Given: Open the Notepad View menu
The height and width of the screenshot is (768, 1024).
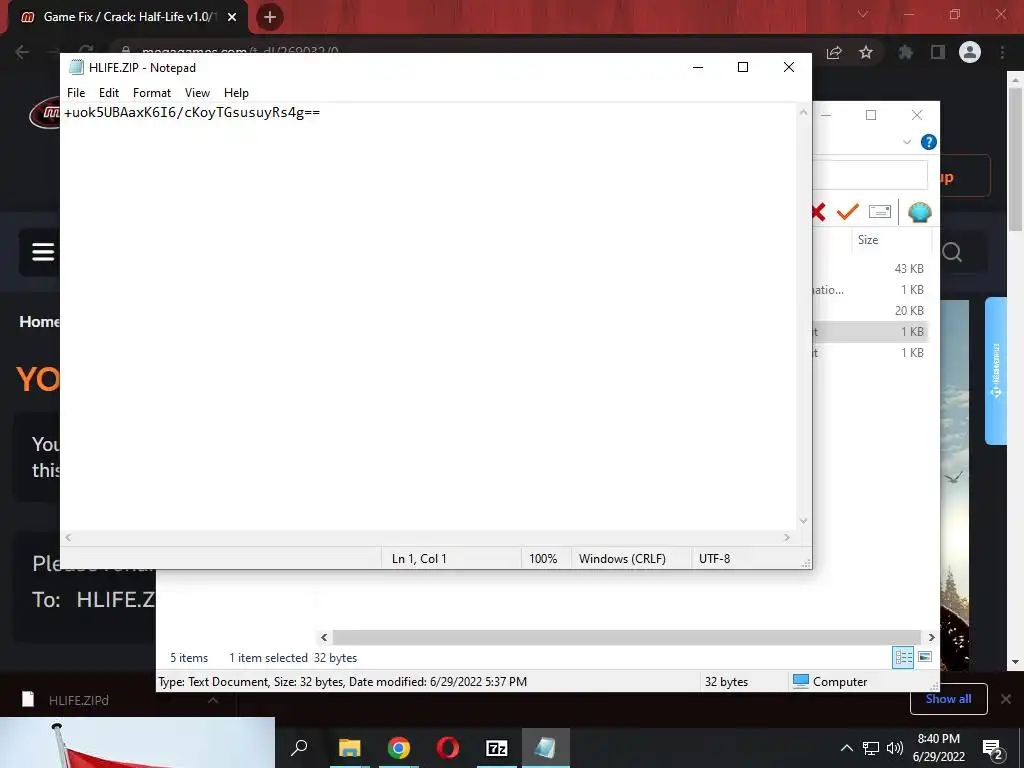Looking at the screenshot, I should pos(197,93).
